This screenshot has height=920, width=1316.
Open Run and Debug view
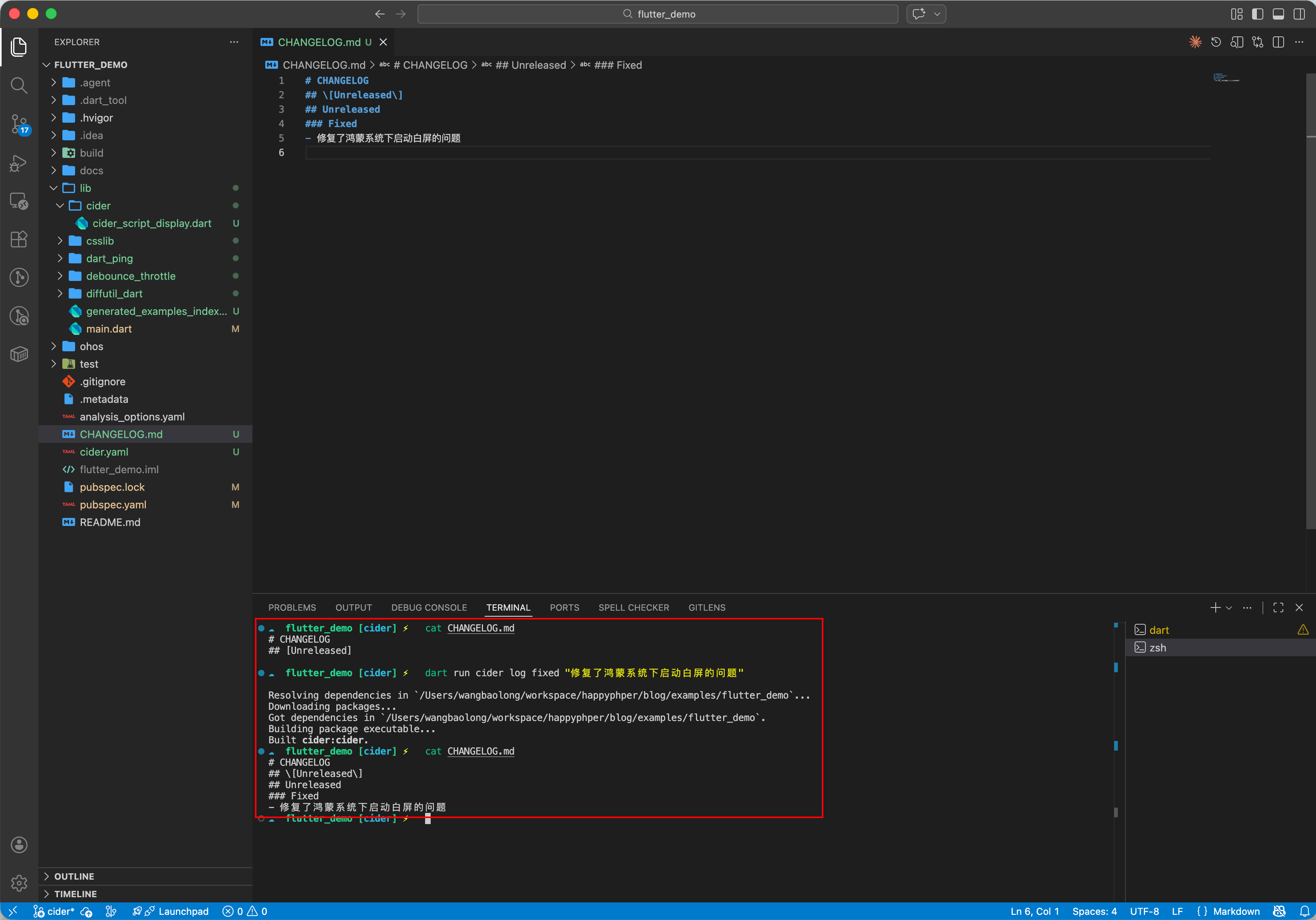(x=19, y=163)
